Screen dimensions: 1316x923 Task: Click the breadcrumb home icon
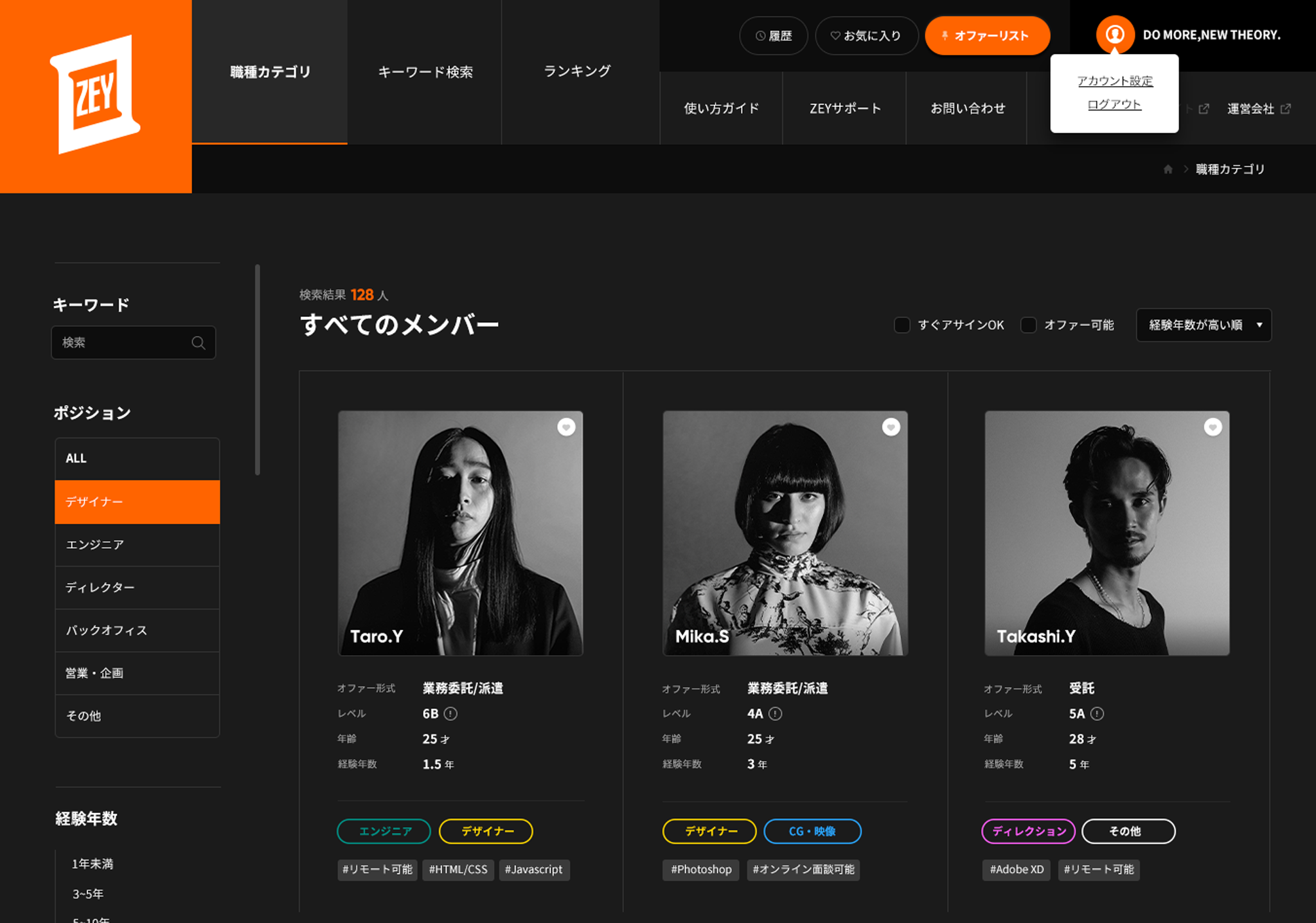pyautogui.click(x=1168, y=170)
